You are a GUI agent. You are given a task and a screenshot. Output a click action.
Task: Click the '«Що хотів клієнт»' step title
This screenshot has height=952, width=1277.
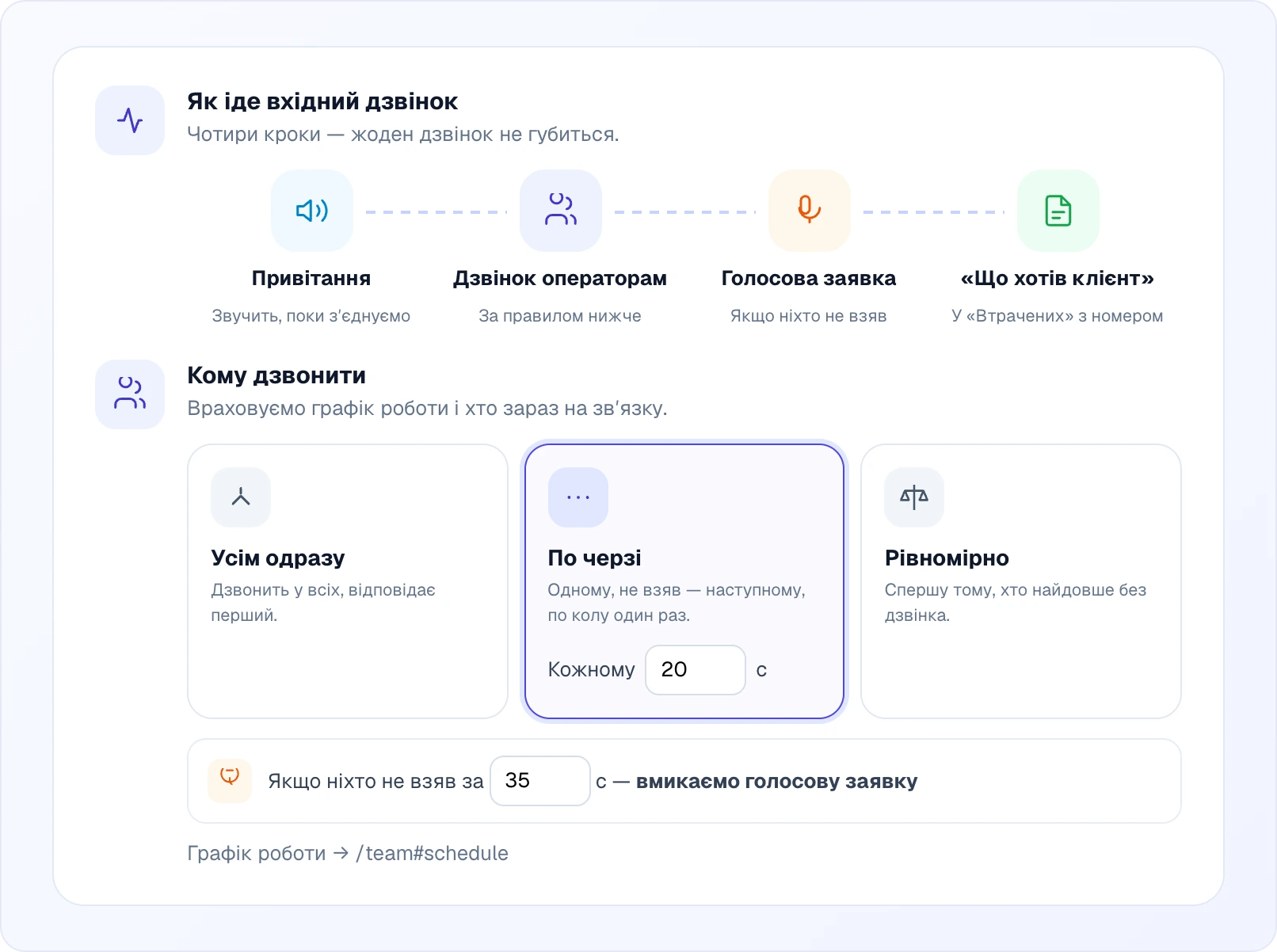coord(1058,279)
